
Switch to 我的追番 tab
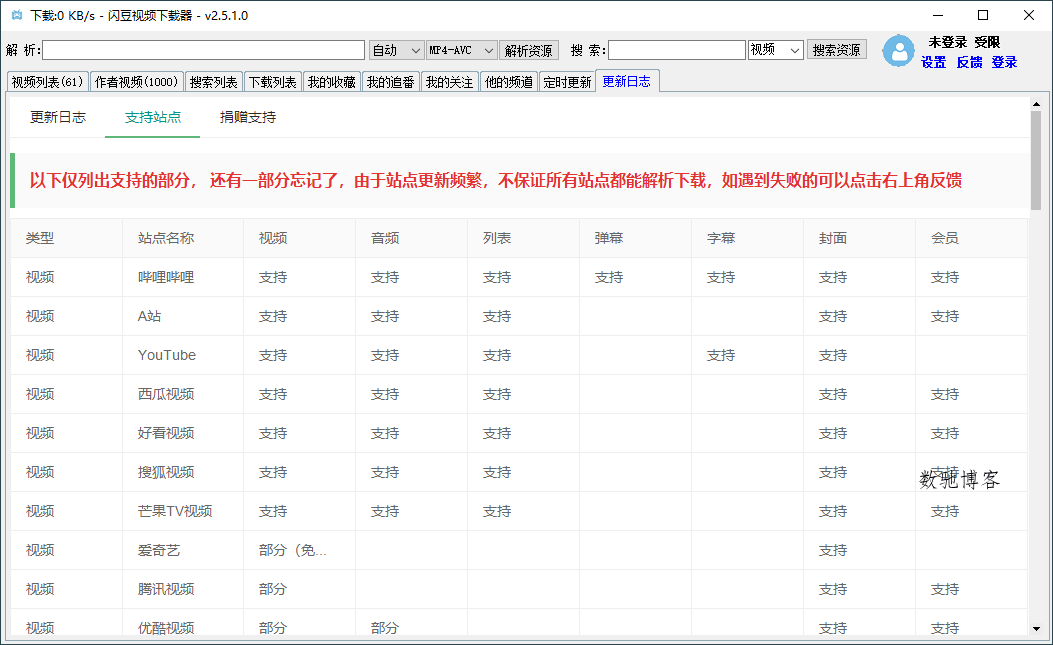[391, 82]
